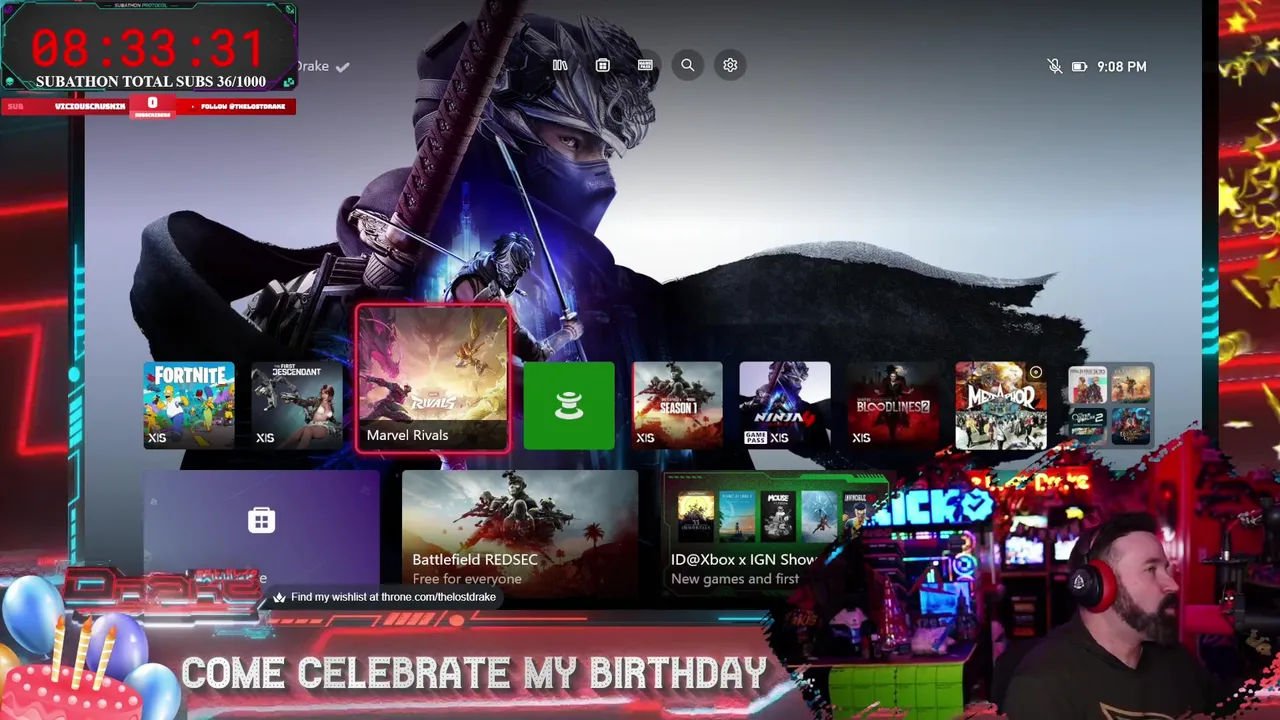Open the Settings gear icon

tap(730, 65)
